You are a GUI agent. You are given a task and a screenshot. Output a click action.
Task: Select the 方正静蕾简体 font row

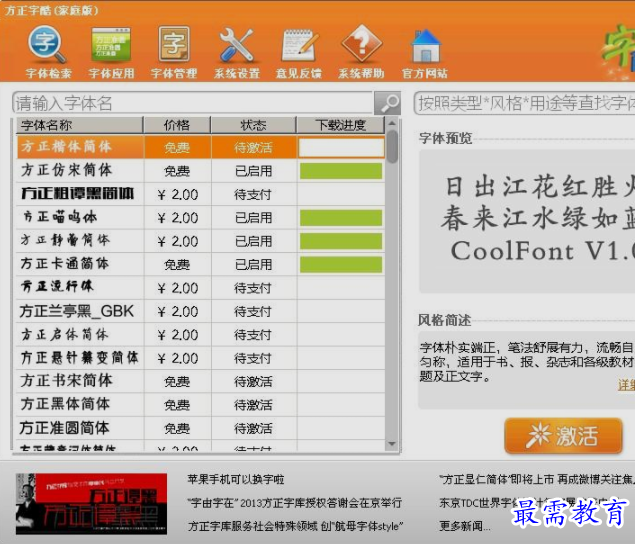click(201, 241)
